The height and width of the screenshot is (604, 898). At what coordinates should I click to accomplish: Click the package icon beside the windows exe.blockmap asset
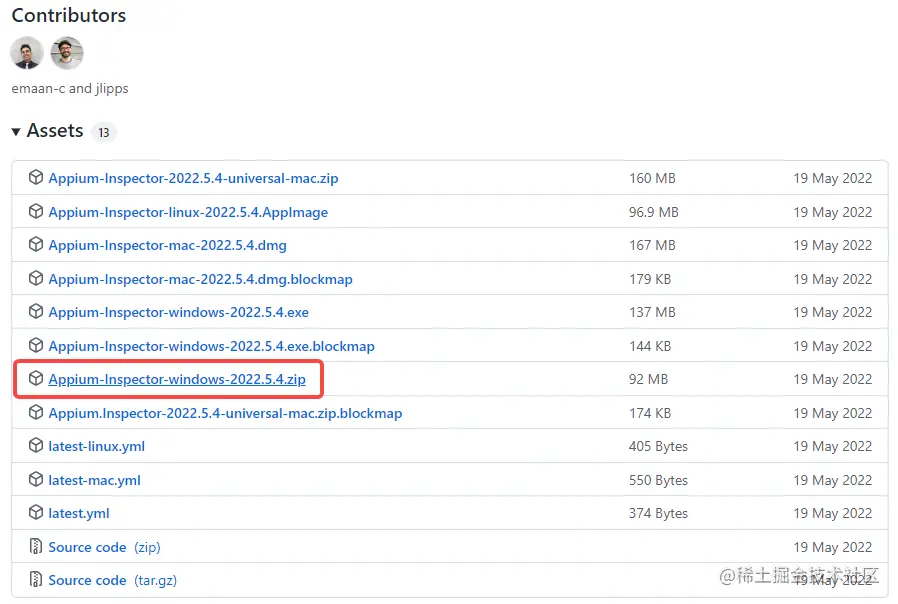[36, 345]
